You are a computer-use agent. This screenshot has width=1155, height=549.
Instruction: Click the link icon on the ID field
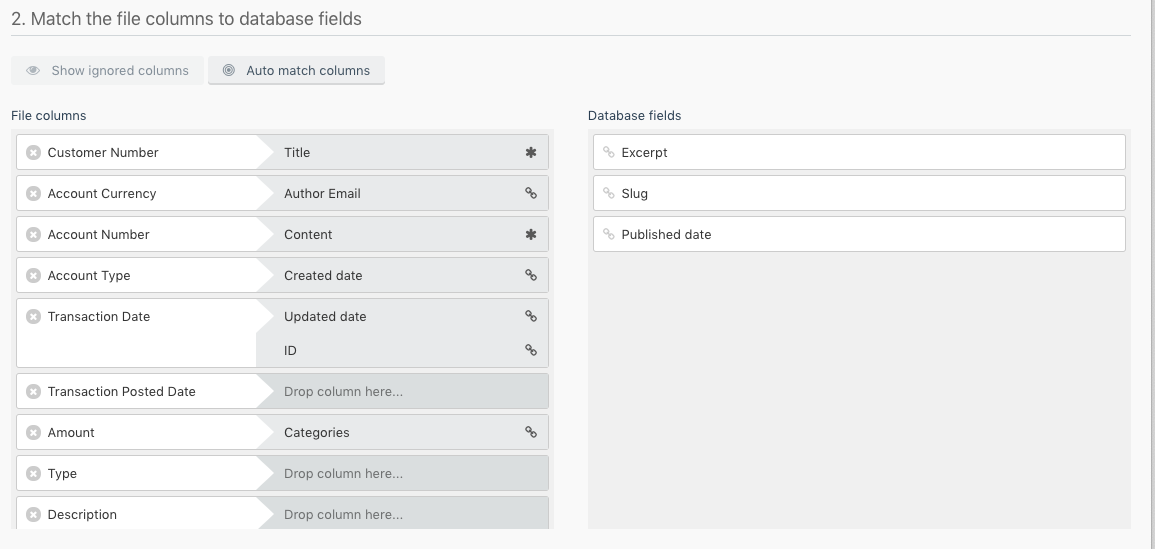pyautogui.click(x=531, y=351)
